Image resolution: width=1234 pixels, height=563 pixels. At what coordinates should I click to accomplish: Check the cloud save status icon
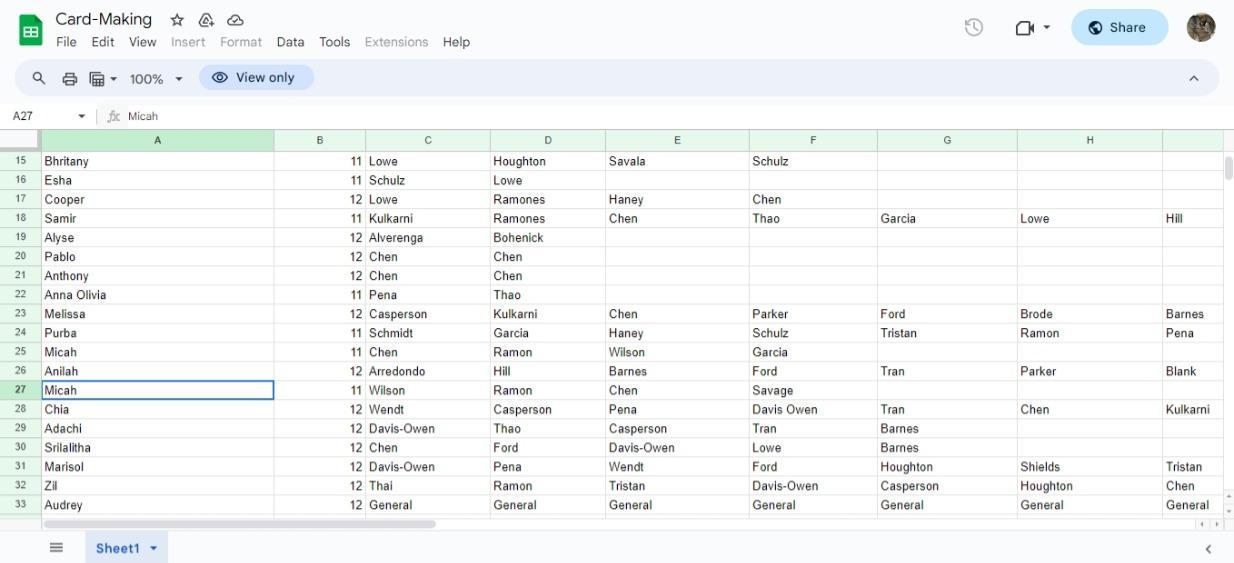click(x=236, y=20)
